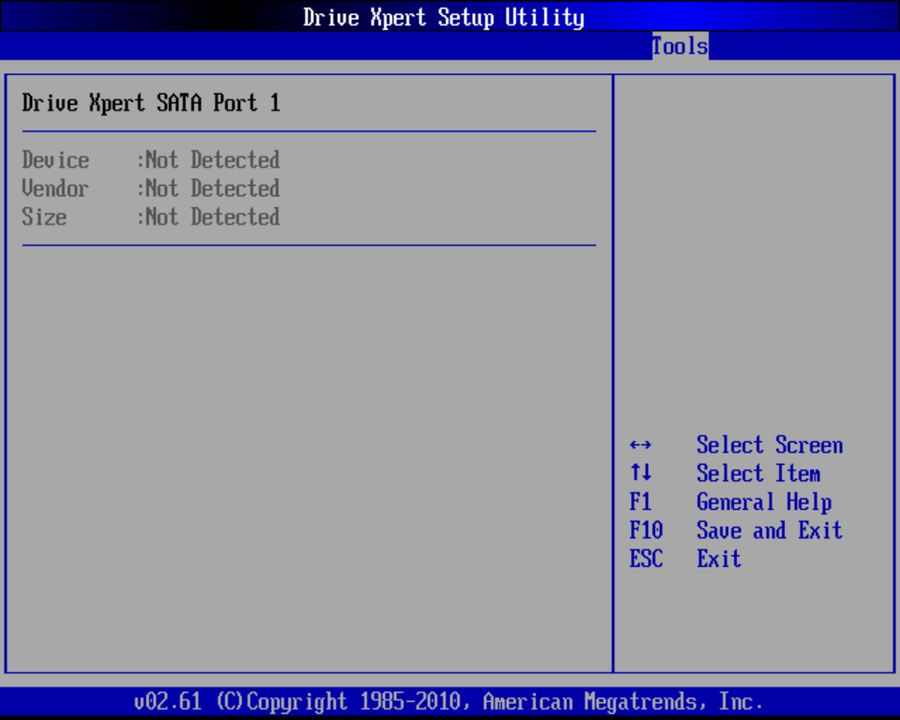
Task: Click the Drive Xpert SATA Port 1 heading
Action: pyautogui.click(x=151, y=103)
